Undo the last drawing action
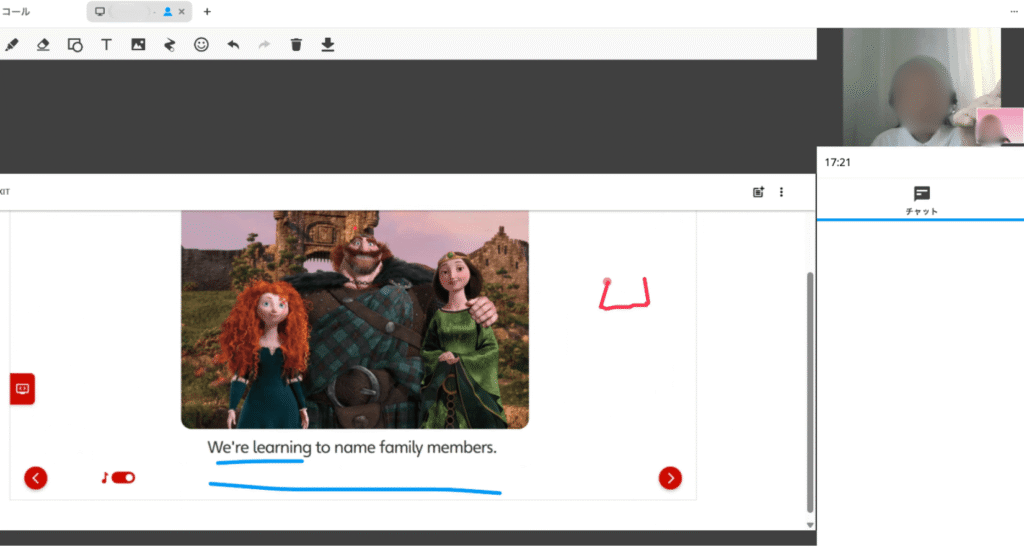This screenshot has height=550, width=1024. (x=233, y=45)
